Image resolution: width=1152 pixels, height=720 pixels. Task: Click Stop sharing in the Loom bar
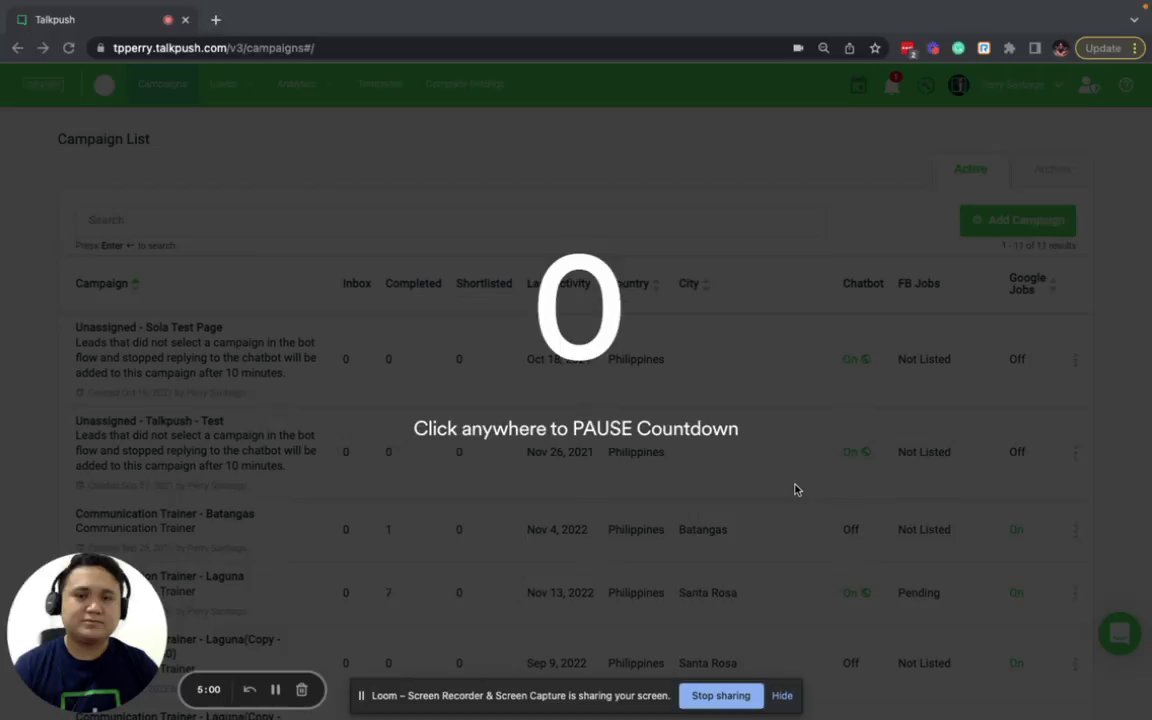[721, 696]
